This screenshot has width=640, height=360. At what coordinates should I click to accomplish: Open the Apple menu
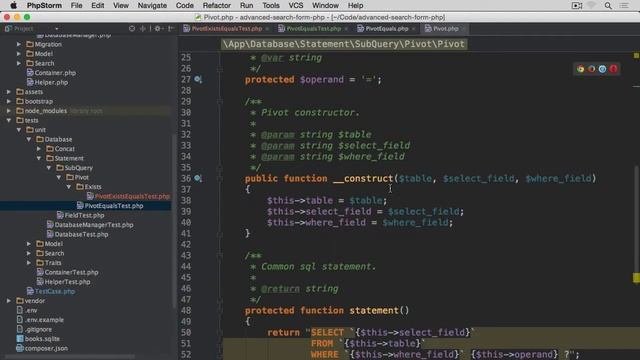[13, 5]
